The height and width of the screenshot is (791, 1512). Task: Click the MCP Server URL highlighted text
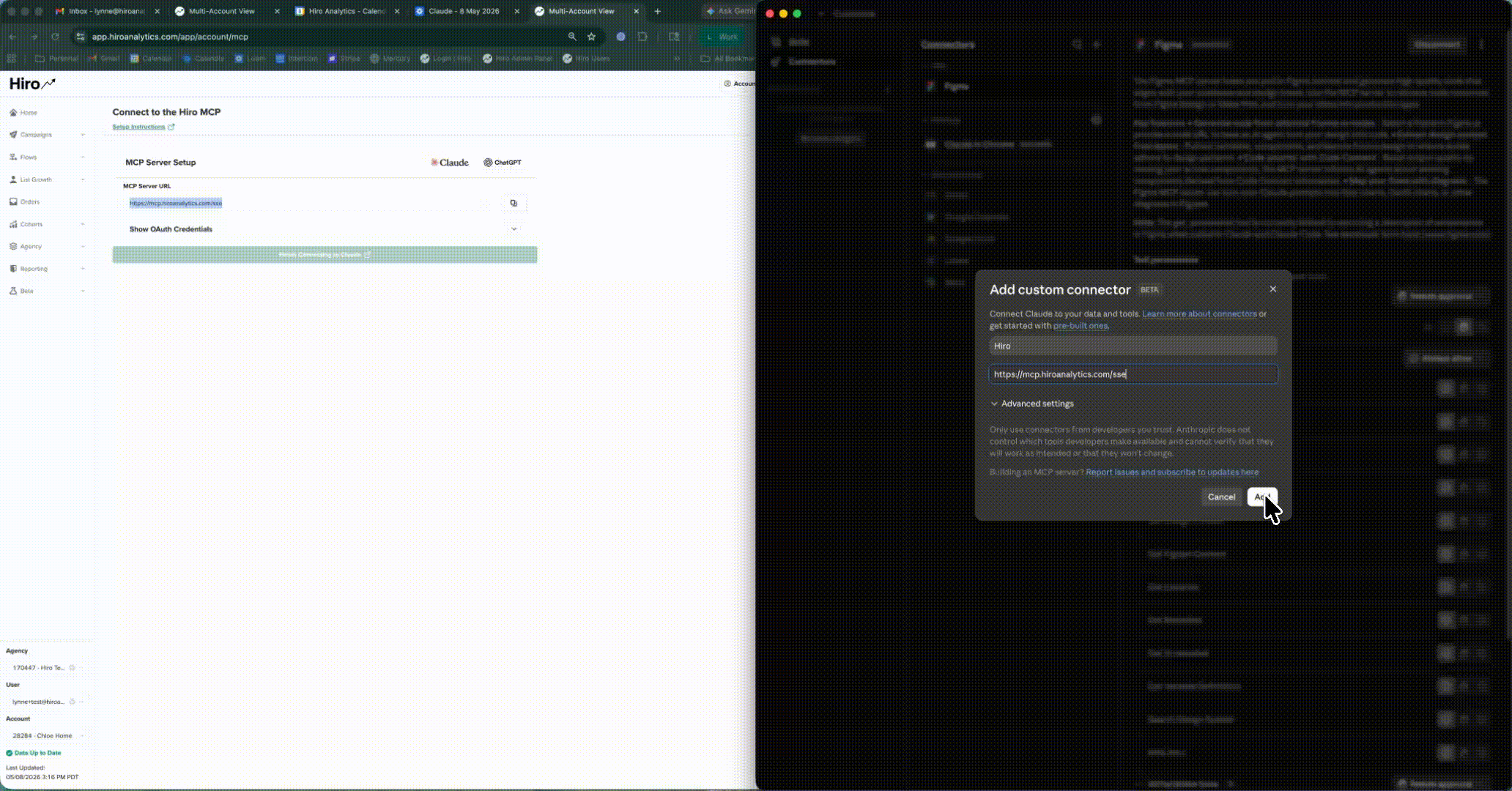tap(176, 203)
